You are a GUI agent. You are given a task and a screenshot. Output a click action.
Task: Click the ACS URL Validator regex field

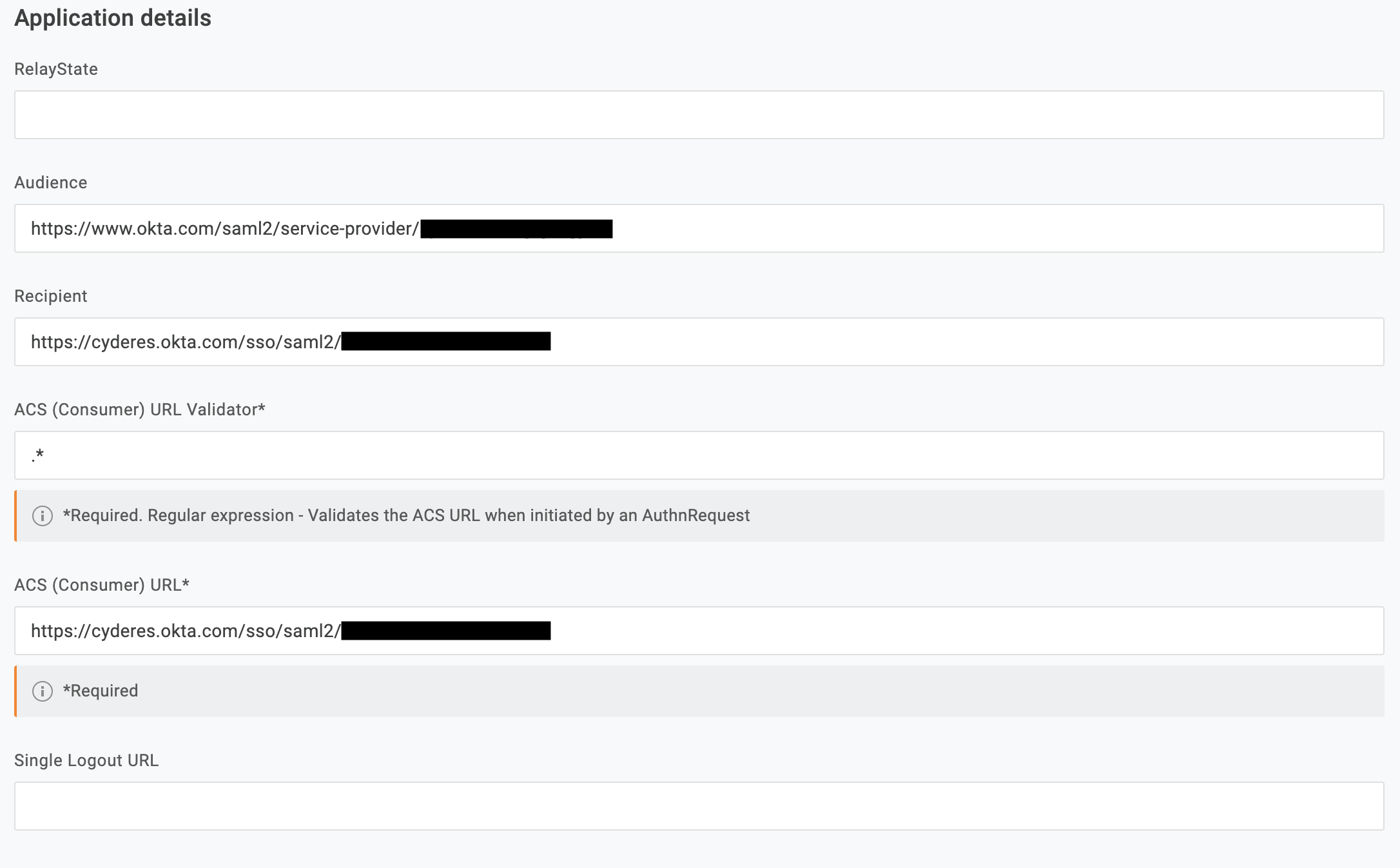tap(699, 455)
